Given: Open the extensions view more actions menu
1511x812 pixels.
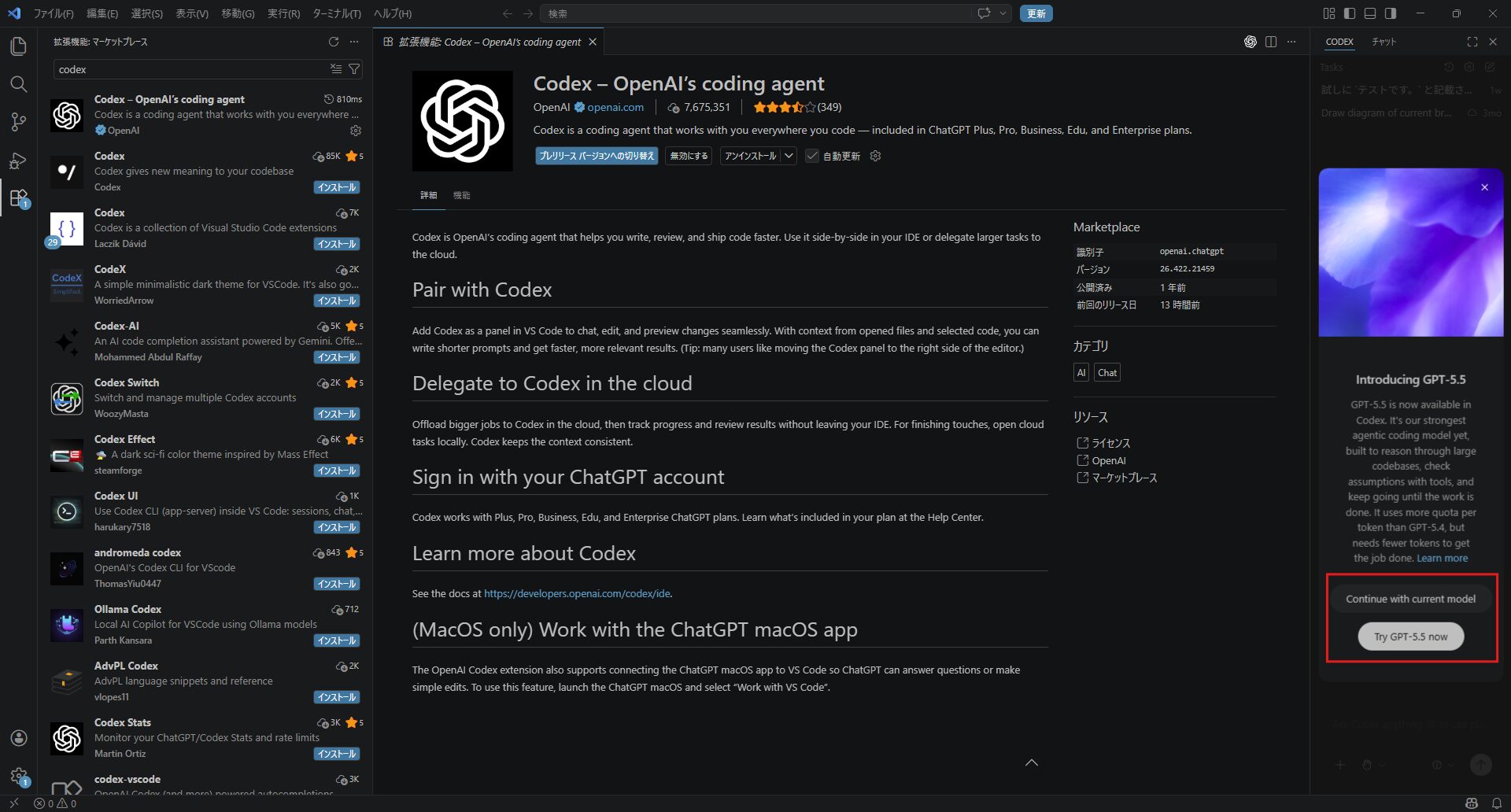Looking at the screenshot, I should [x=354, y=42].
